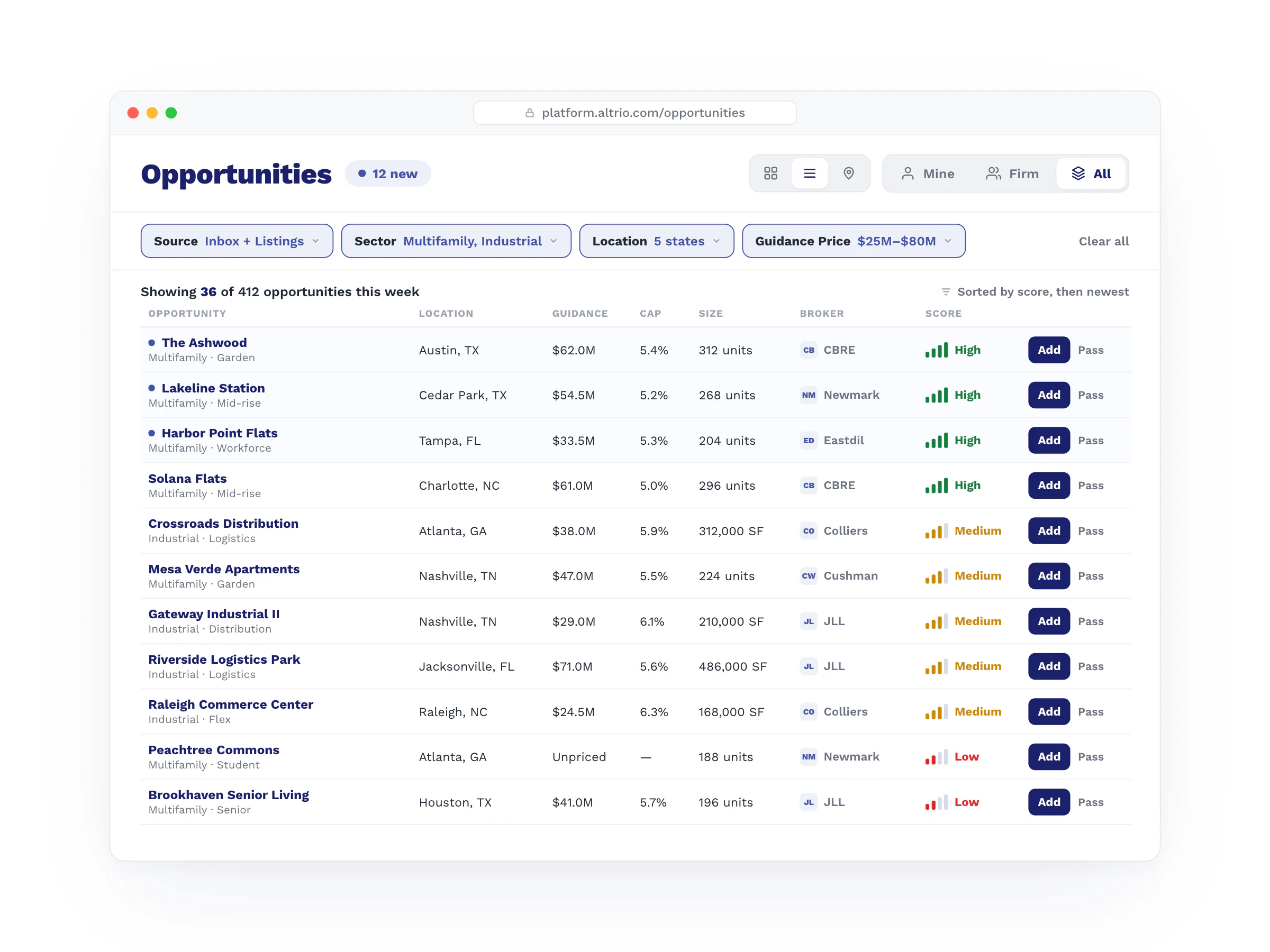1270x952 pixels.
Task: Expand the Sector Multifamily, Industrial filter
Action: click(456, 241)
